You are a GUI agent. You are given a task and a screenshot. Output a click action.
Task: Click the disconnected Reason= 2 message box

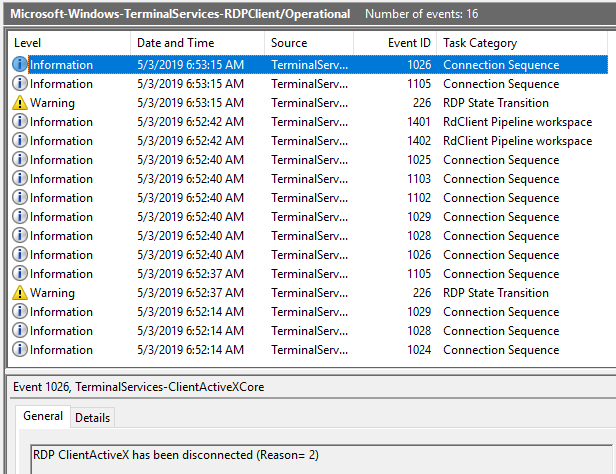coord(321,459)
